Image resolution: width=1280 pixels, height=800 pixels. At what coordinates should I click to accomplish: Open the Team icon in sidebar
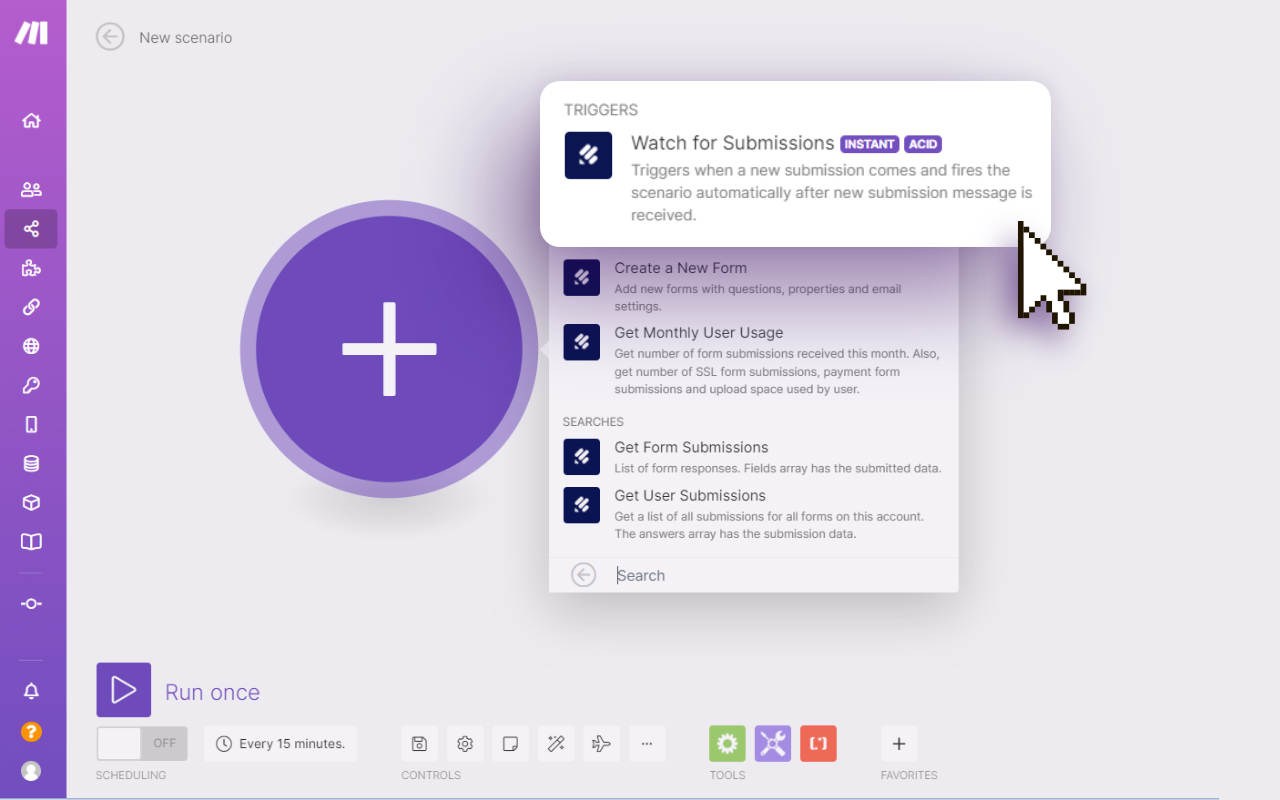[31, 189]
